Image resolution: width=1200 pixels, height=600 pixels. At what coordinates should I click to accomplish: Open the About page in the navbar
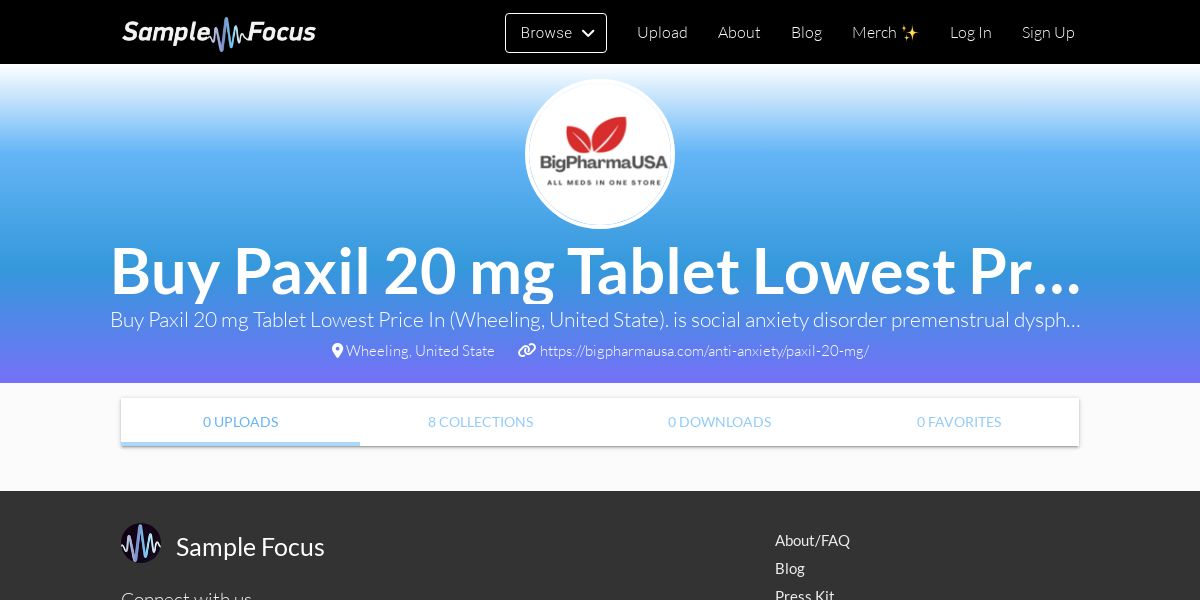pos(739,33)
